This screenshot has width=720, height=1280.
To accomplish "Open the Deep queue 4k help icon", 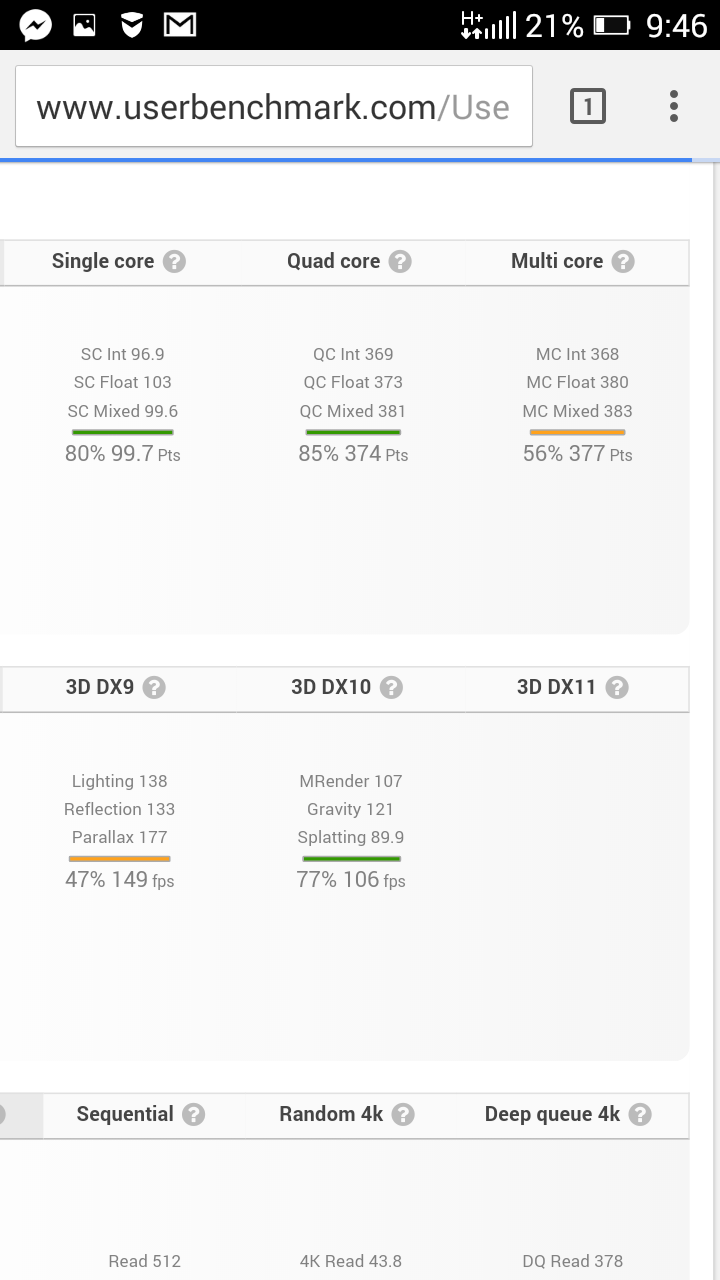I will click(641, 1115).
